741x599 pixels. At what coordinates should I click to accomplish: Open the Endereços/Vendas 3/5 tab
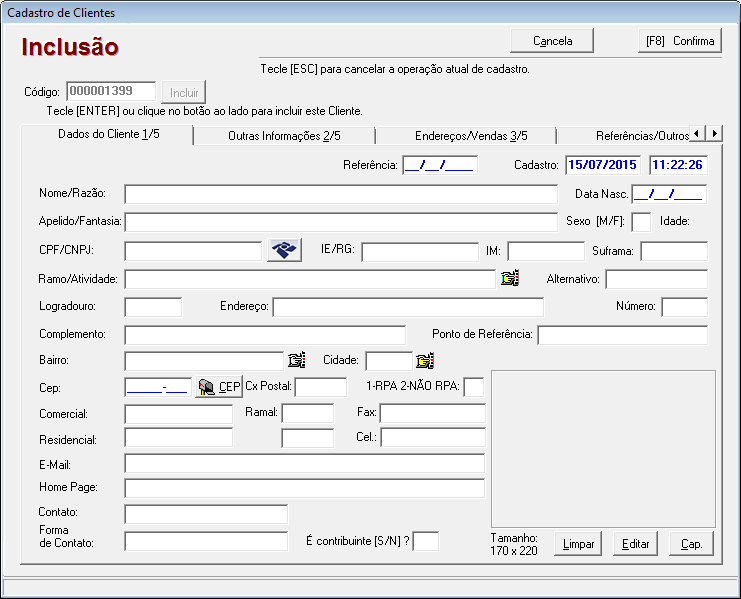465,136
